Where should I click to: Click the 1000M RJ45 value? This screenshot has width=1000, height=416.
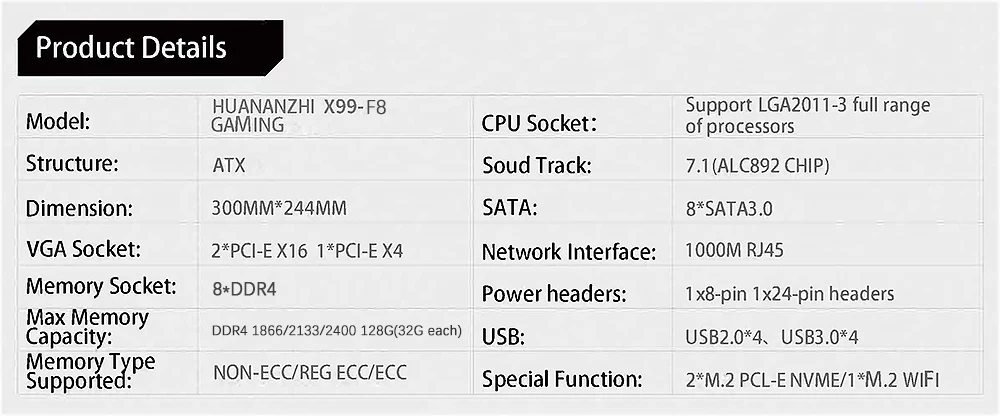click(x=734, y=250)
